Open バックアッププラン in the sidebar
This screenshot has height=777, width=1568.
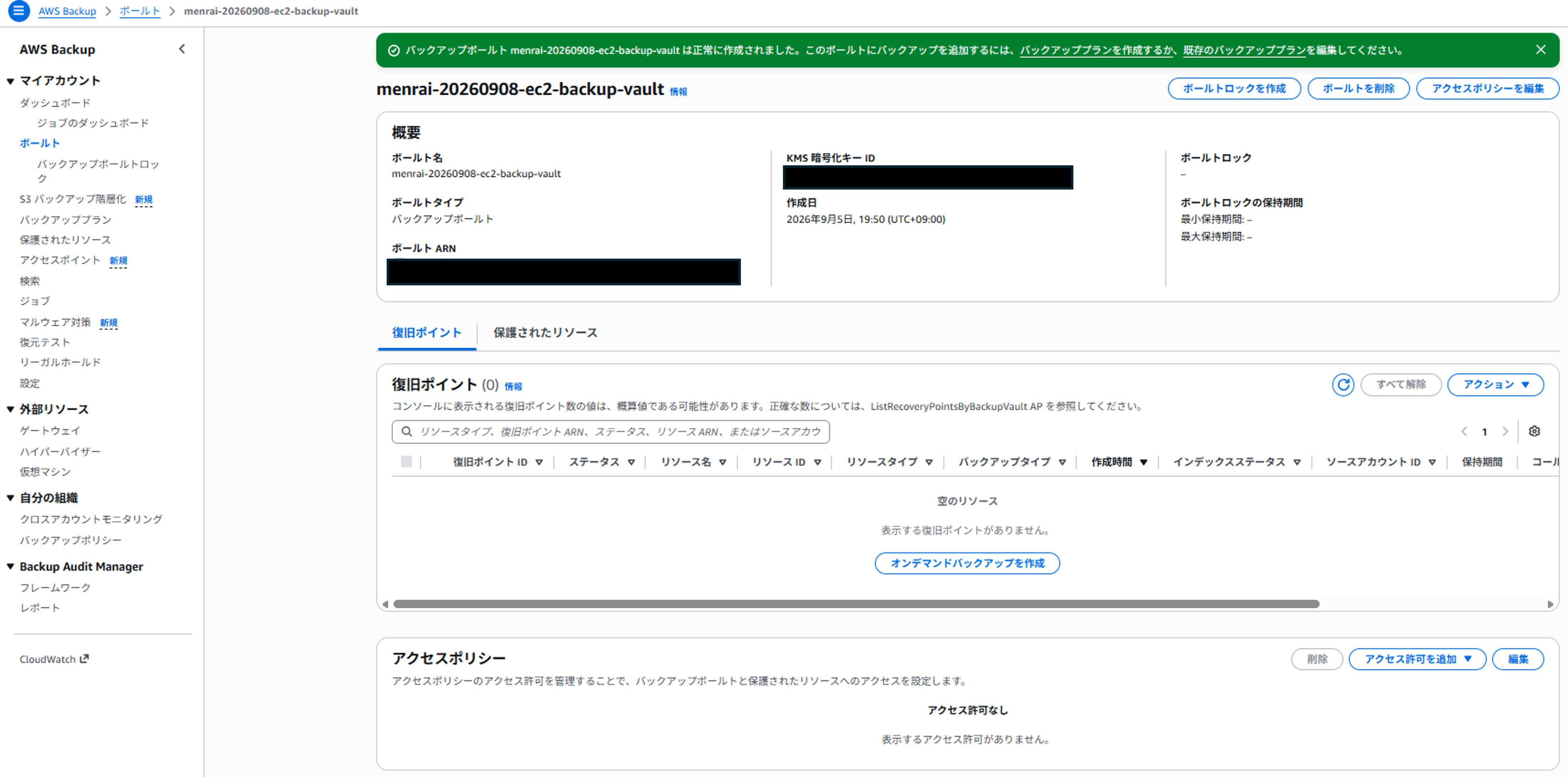[x=65, y=220]
